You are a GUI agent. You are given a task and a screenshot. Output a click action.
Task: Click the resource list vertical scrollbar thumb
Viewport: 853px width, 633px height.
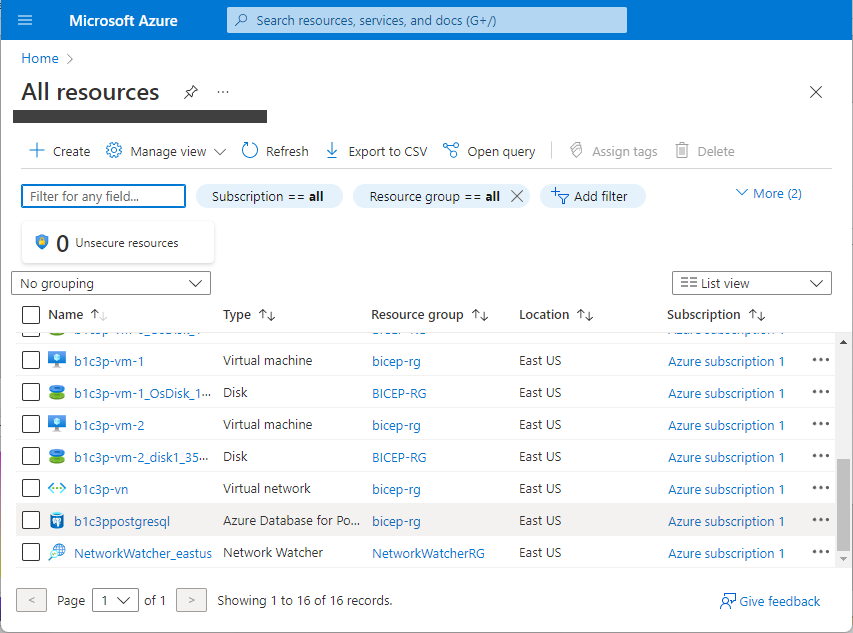pyautogui.click(x=843, y=504)
